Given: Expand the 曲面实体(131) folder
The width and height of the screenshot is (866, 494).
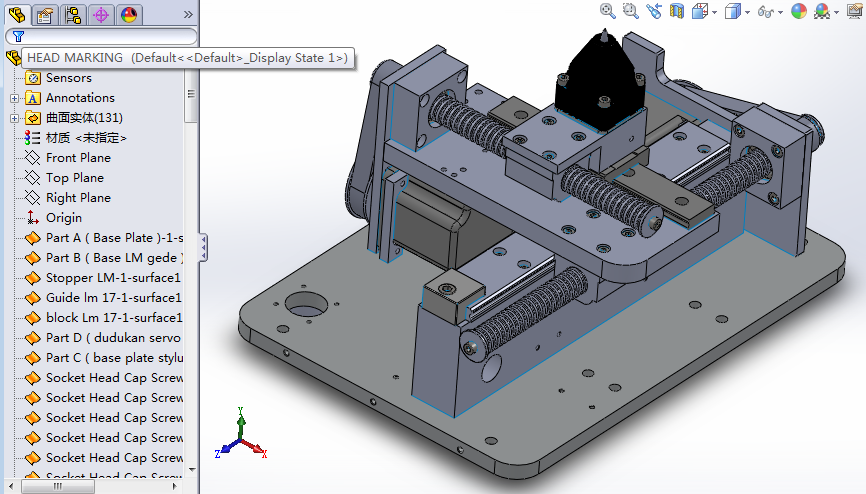Looking at the screenshot, I should pyautogui.click(x=14, y=118).
